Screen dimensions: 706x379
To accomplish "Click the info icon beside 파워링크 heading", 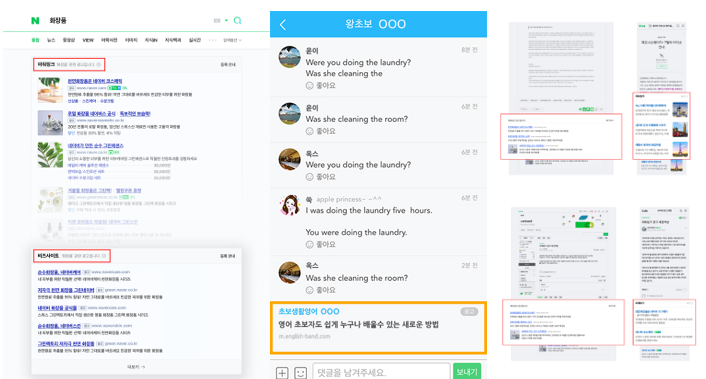I will coord(99,65).
